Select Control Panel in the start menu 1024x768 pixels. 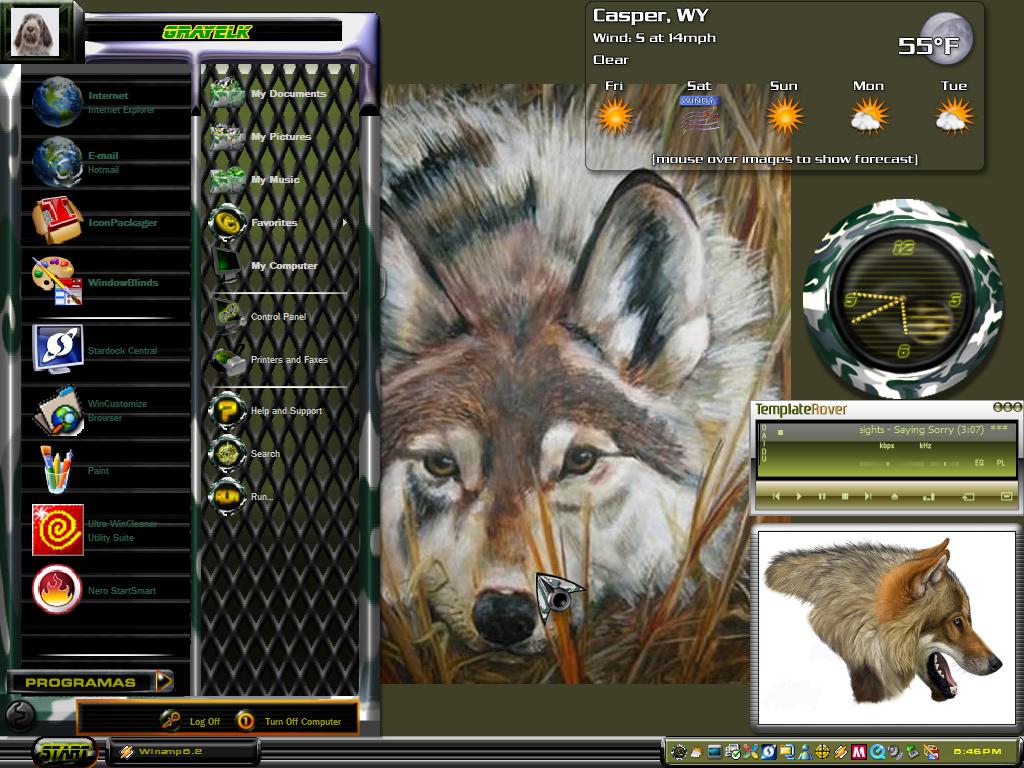[x=278, y=317]
